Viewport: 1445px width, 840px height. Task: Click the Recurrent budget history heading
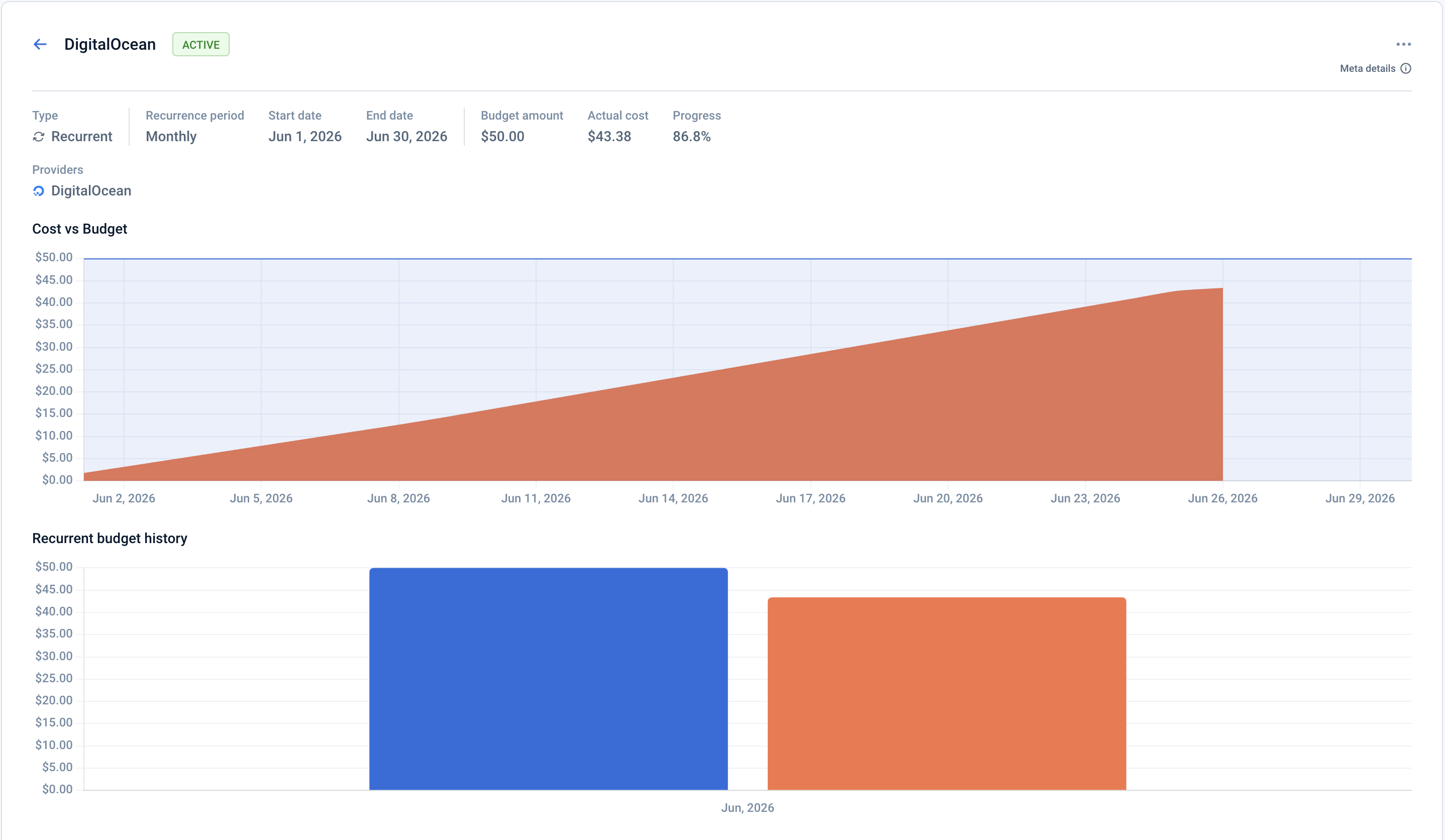point(110,539)
